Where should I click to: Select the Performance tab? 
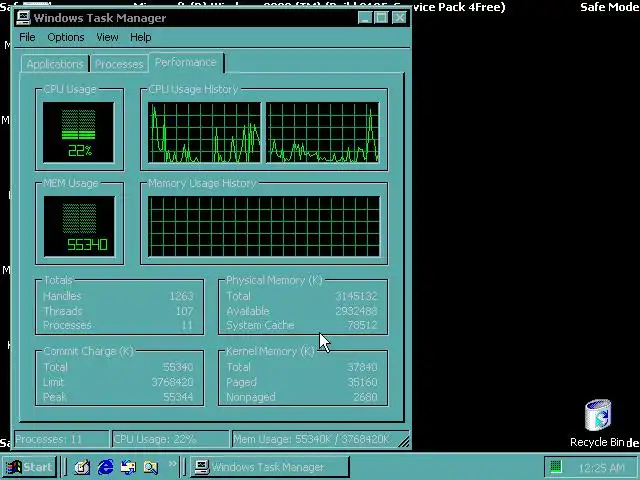(186, 62)
